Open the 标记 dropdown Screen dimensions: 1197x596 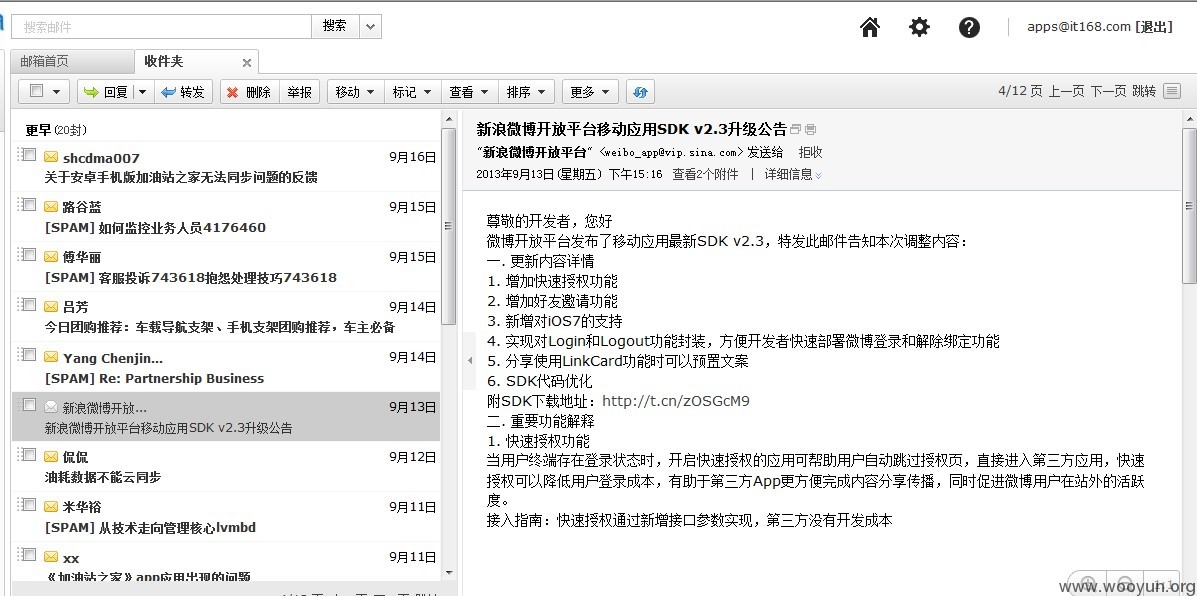(x=412, y=92)
